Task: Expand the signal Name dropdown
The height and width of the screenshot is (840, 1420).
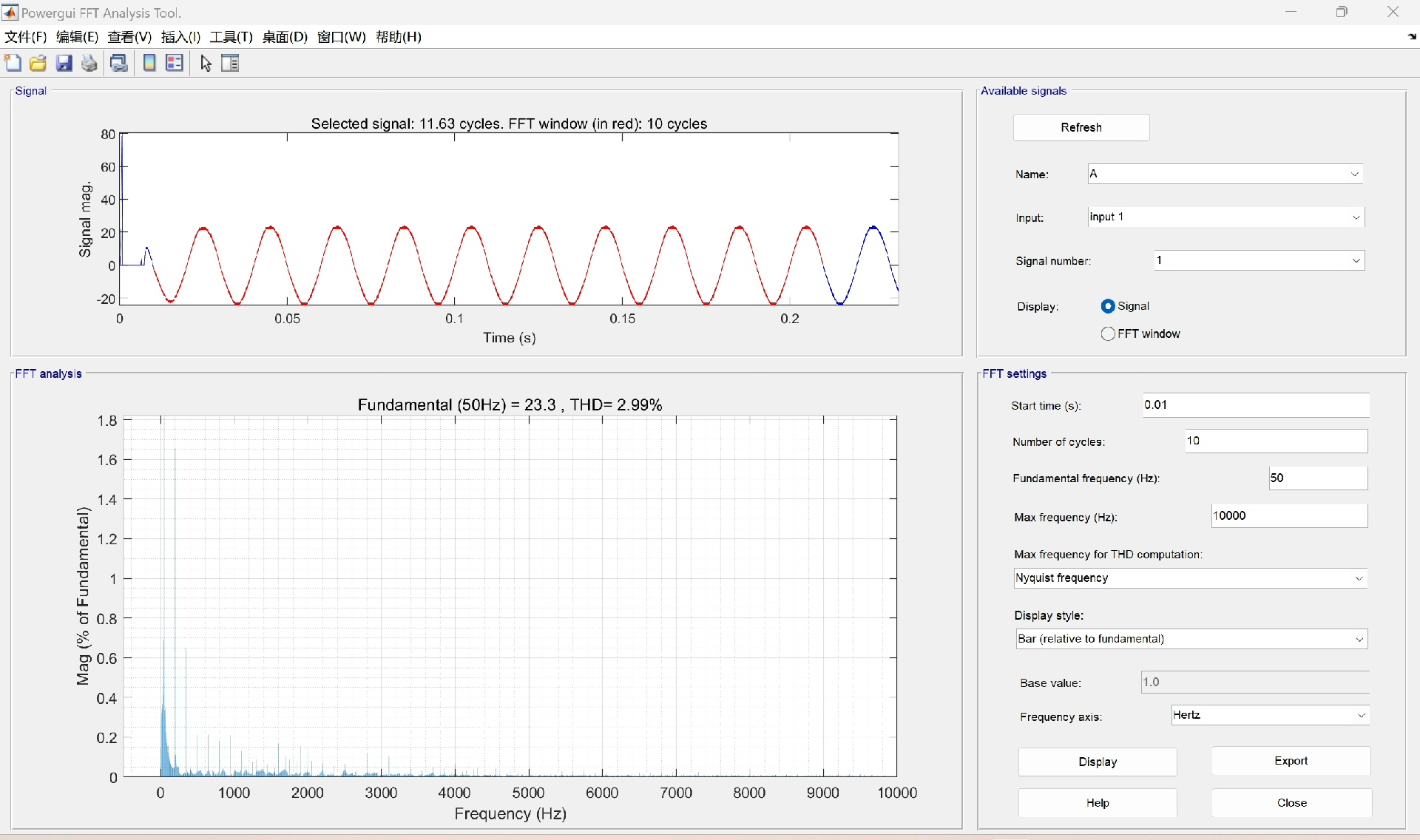Action: pyautogui.click(x=1225, y=175)
